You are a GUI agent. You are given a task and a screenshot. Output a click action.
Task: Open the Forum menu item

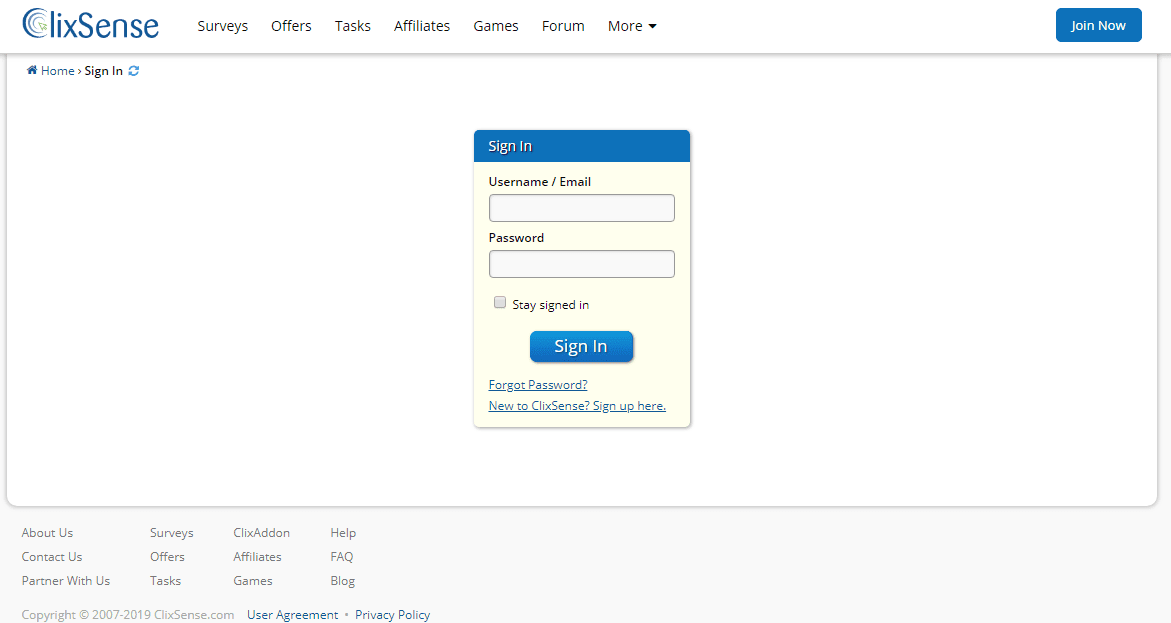(x=562, y=26)
